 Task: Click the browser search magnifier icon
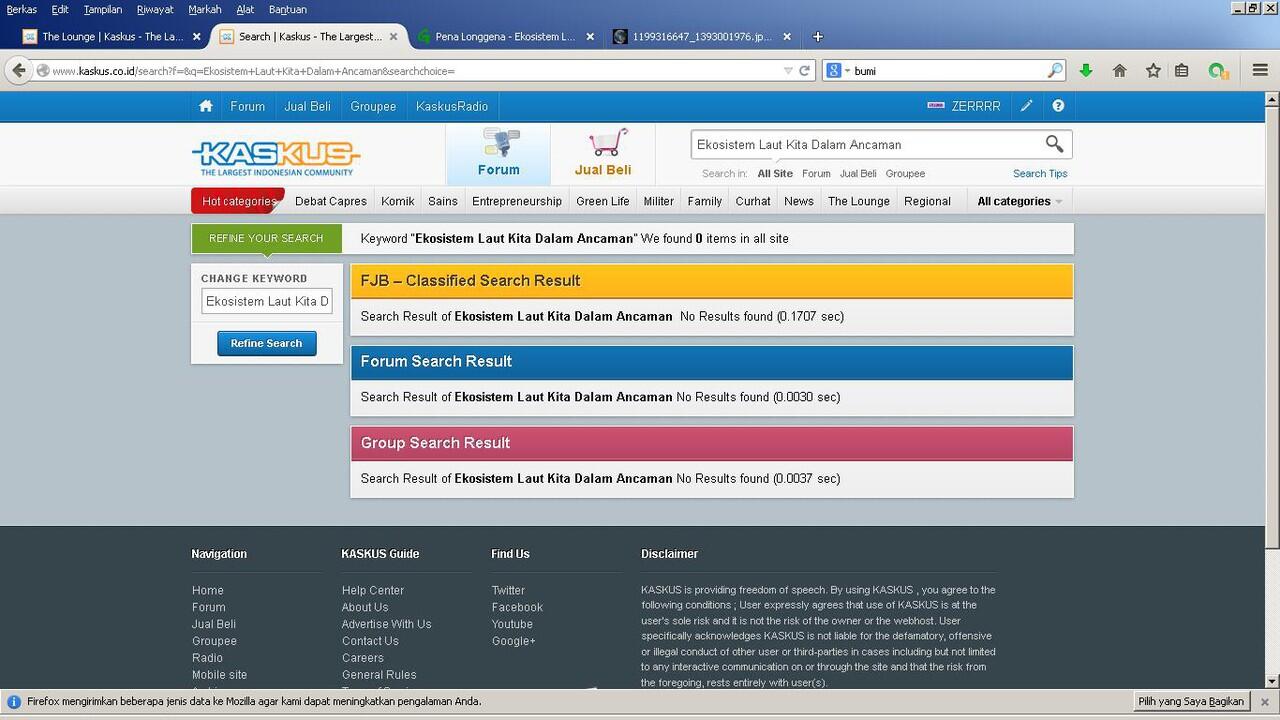coord(1055,71)
